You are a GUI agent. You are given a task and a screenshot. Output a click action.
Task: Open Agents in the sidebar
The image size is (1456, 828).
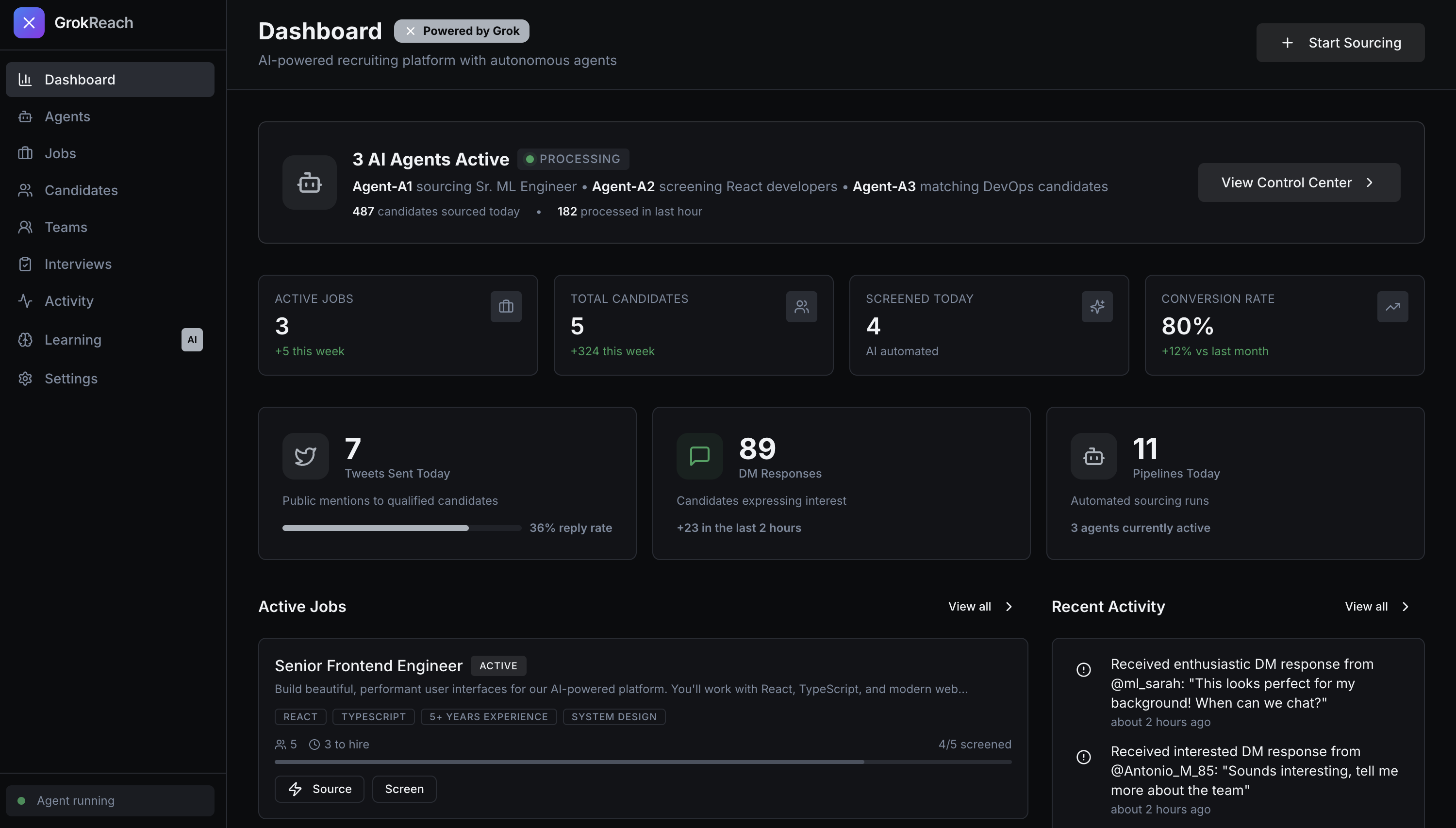coord(67,116)
